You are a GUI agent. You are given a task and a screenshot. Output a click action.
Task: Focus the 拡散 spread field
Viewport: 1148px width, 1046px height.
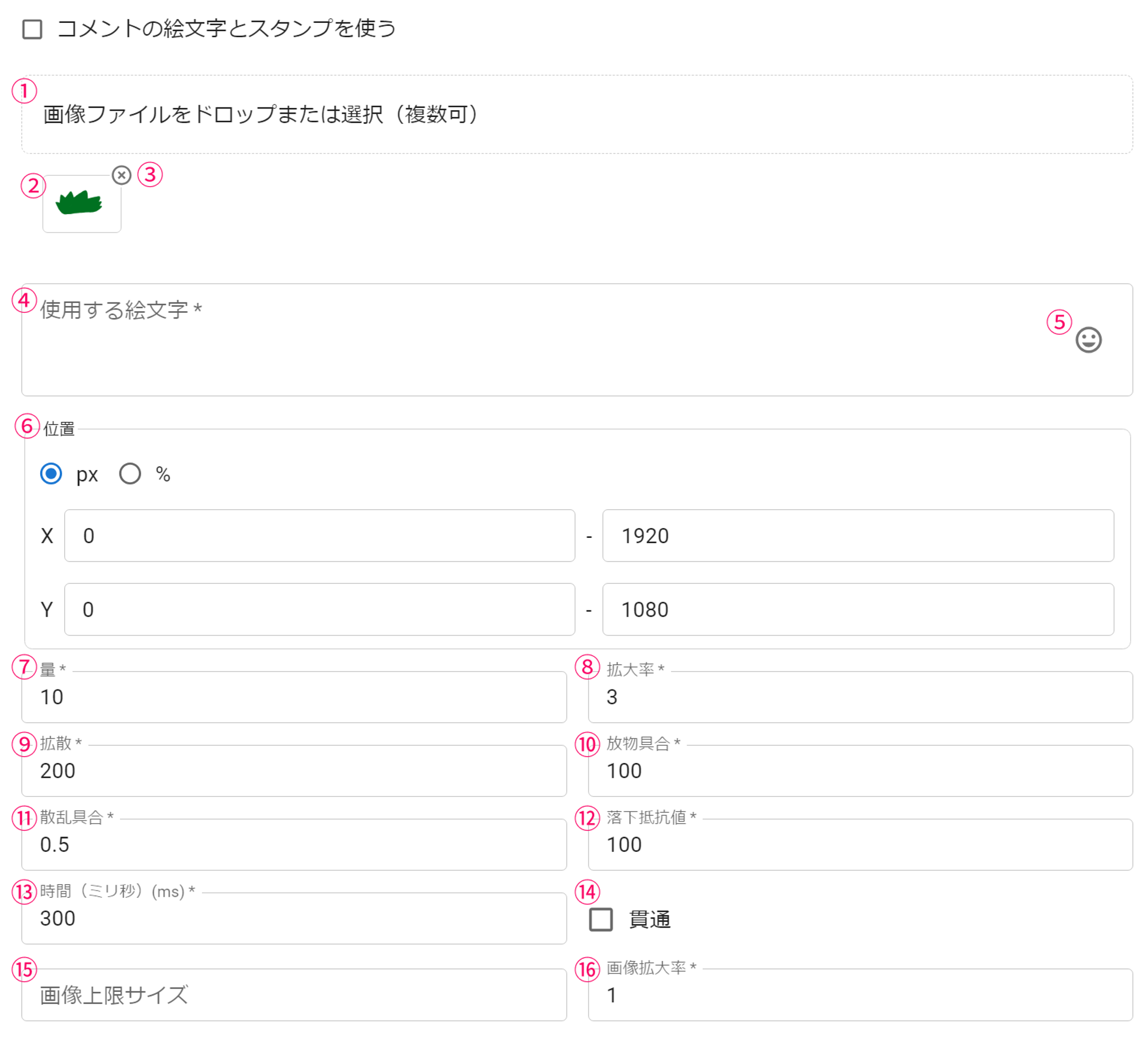pos(294,770)
